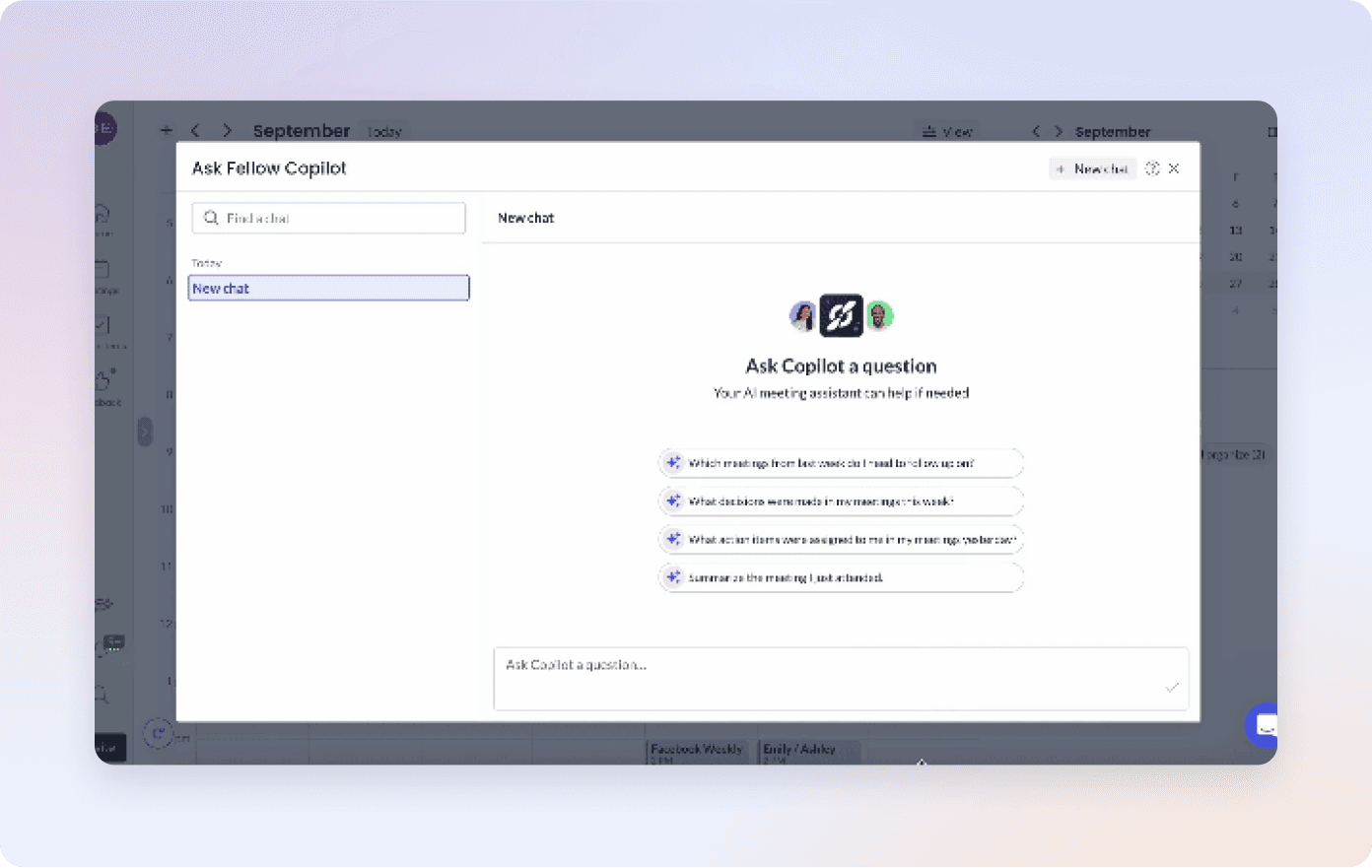1372x868 pixels.
Task: Open the View dropdown in calendar header
Action: [x=946, y=131]
